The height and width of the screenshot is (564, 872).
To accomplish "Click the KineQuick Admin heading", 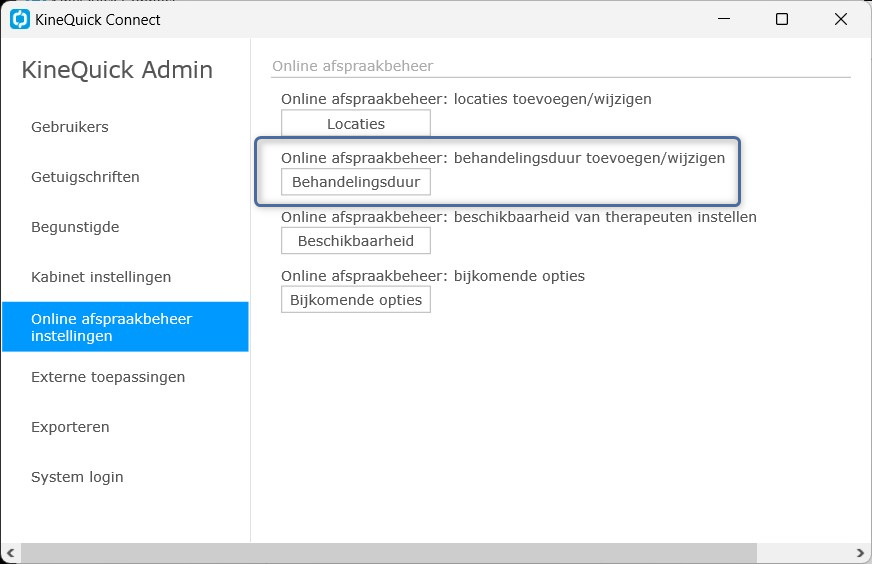I will [x=117, y=70].
